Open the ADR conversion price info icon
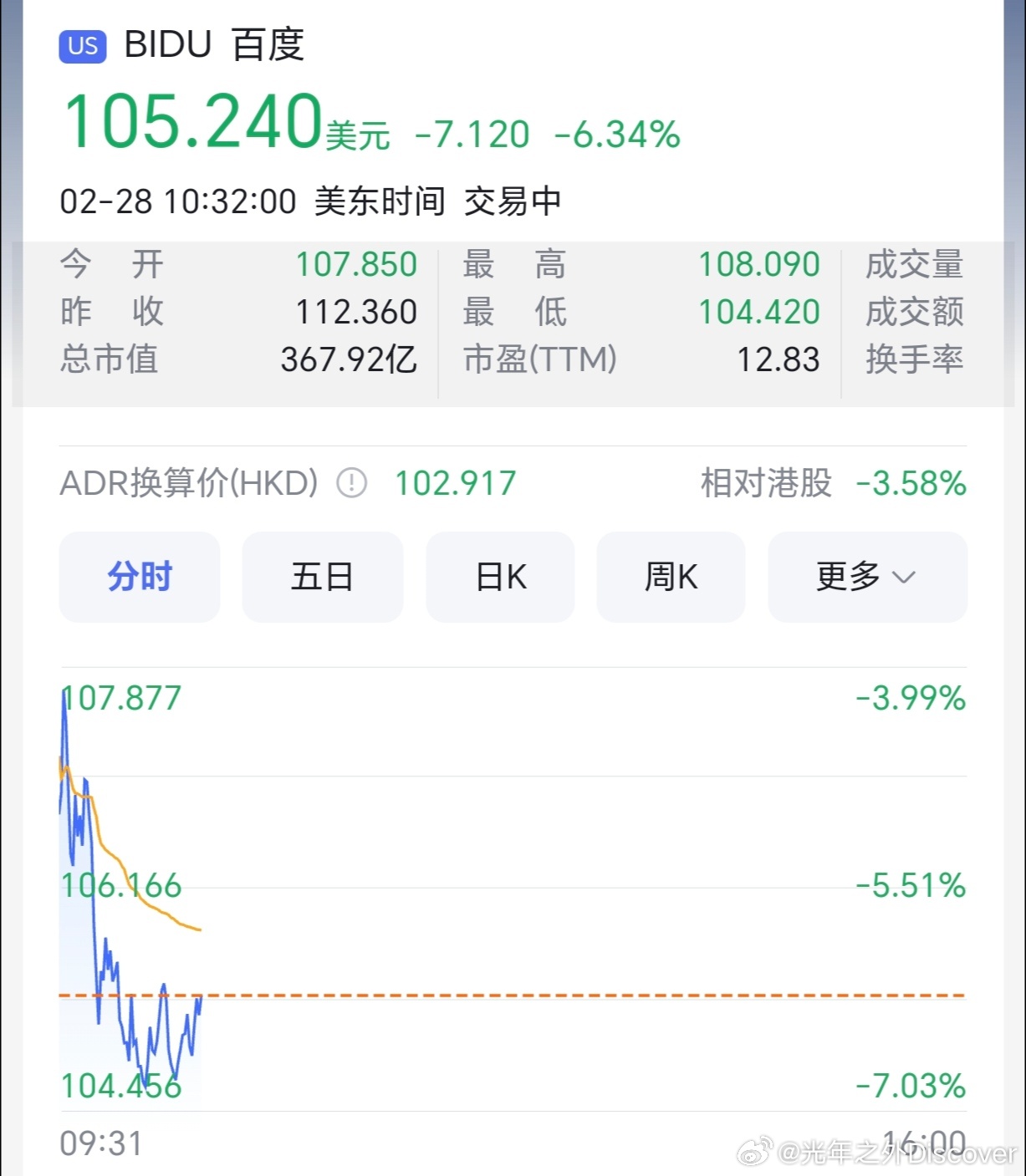This screenshot has height=1176, width=1026. tap(351, 483)
